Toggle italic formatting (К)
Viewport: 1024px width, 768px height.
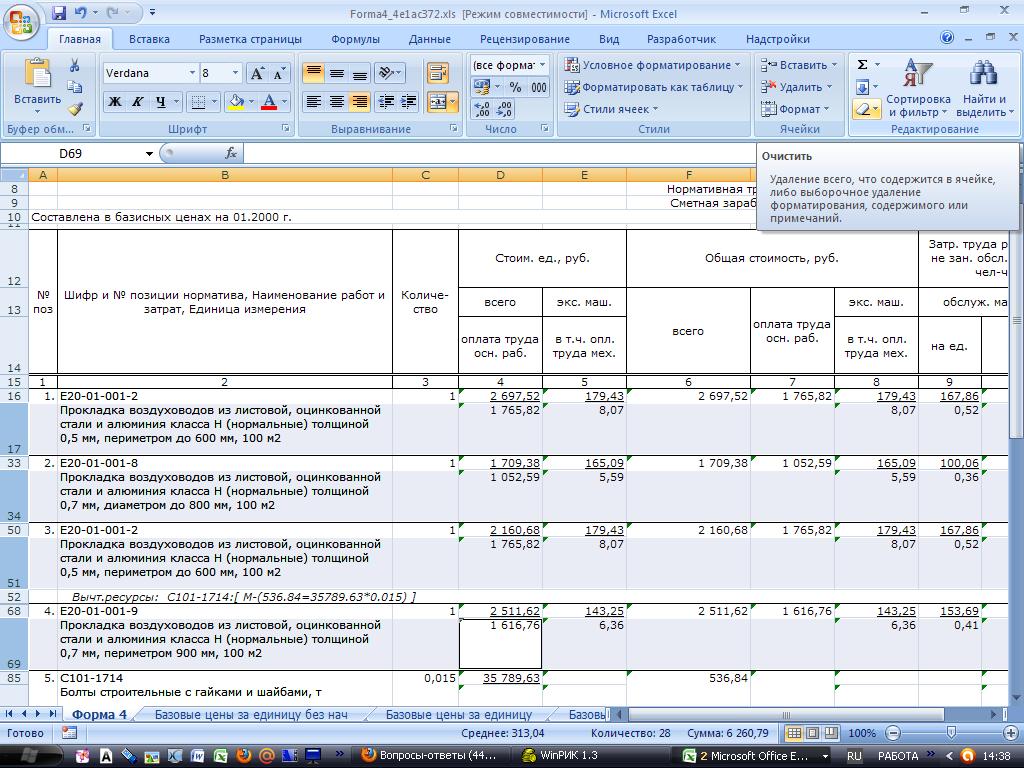(x=138, y=102)
